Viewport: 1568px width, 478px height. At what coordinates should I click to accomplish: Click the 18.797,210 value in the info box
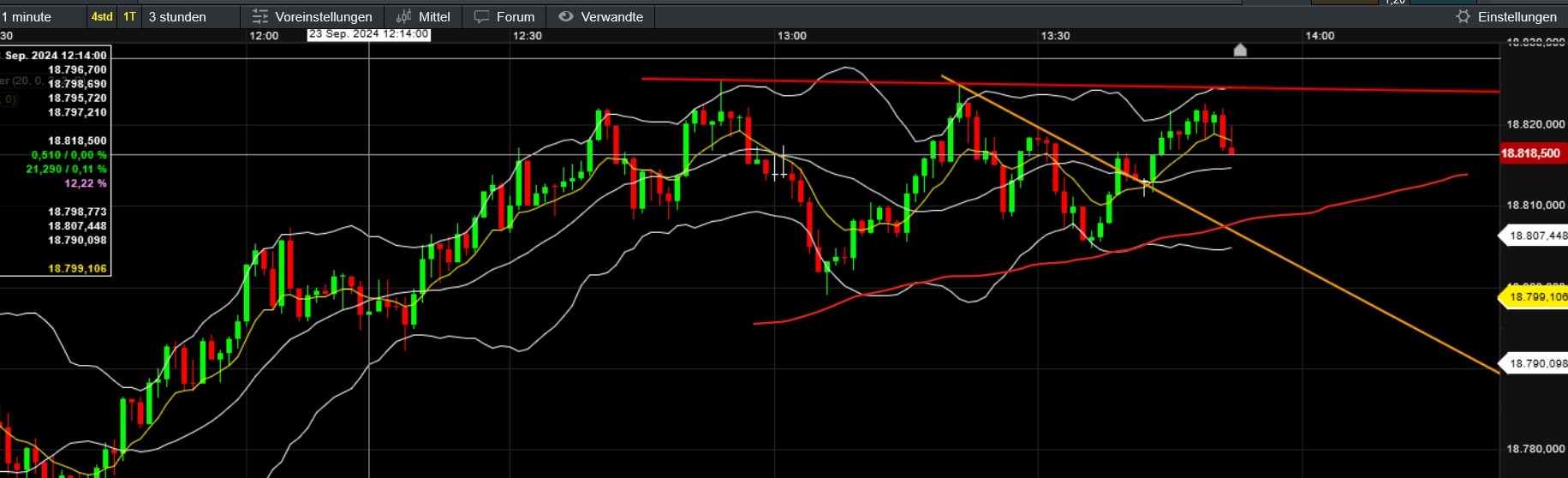click(x=77, y=112)
